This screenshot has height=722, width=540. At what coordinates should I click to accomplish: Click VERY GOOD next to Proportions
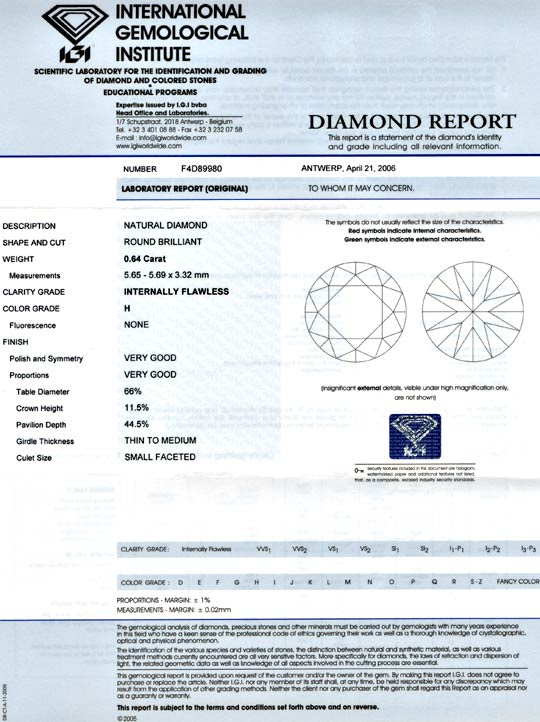tap(150, 375)
